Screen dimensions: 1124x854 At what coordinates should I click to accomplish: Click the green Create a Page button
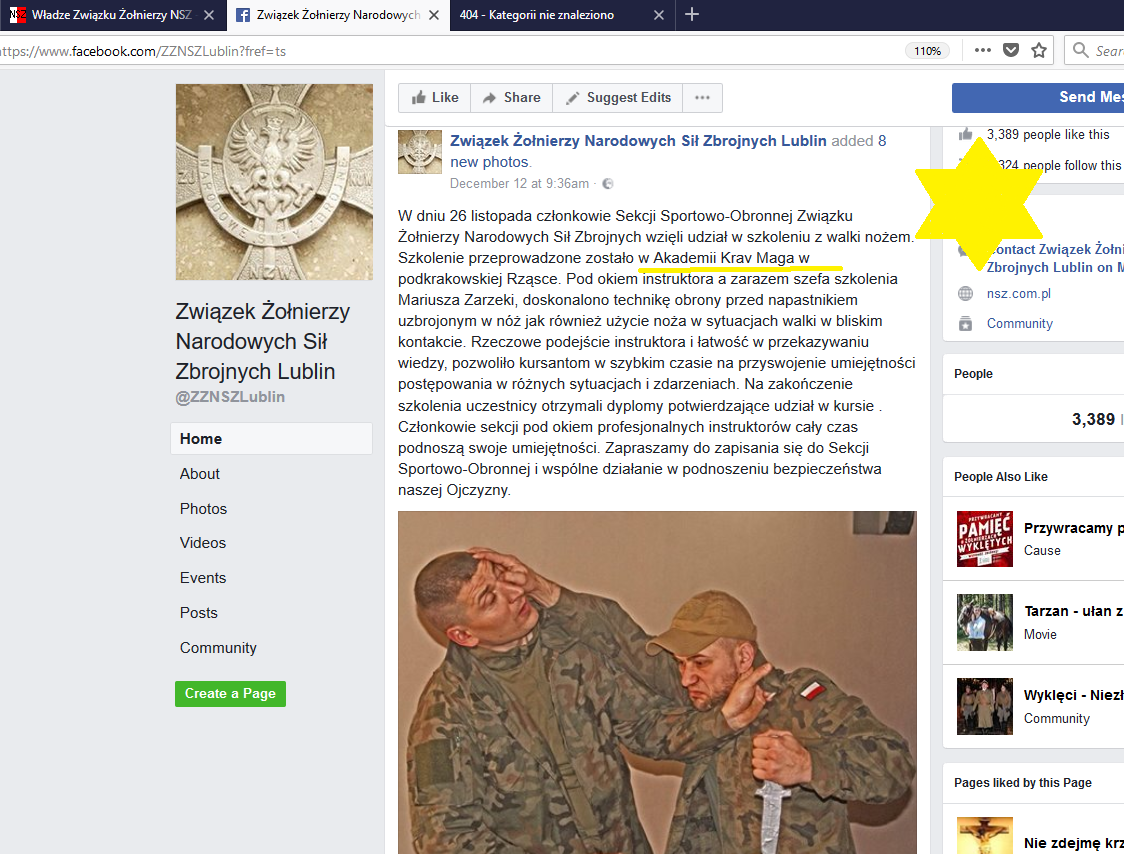(230, 694)
